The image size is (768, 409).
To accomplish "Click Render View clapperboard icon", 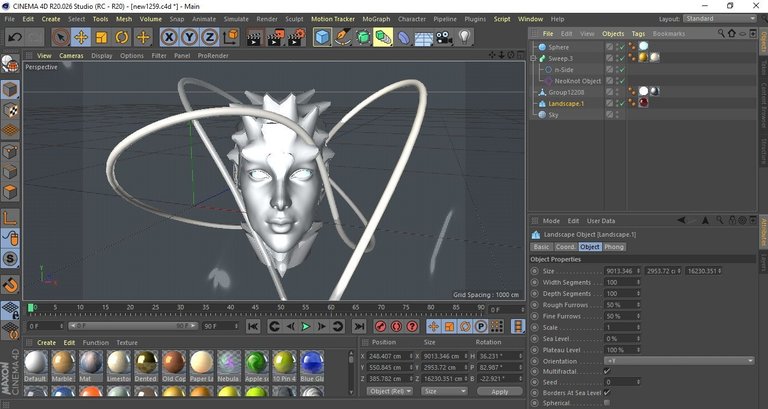I will 254,37.
